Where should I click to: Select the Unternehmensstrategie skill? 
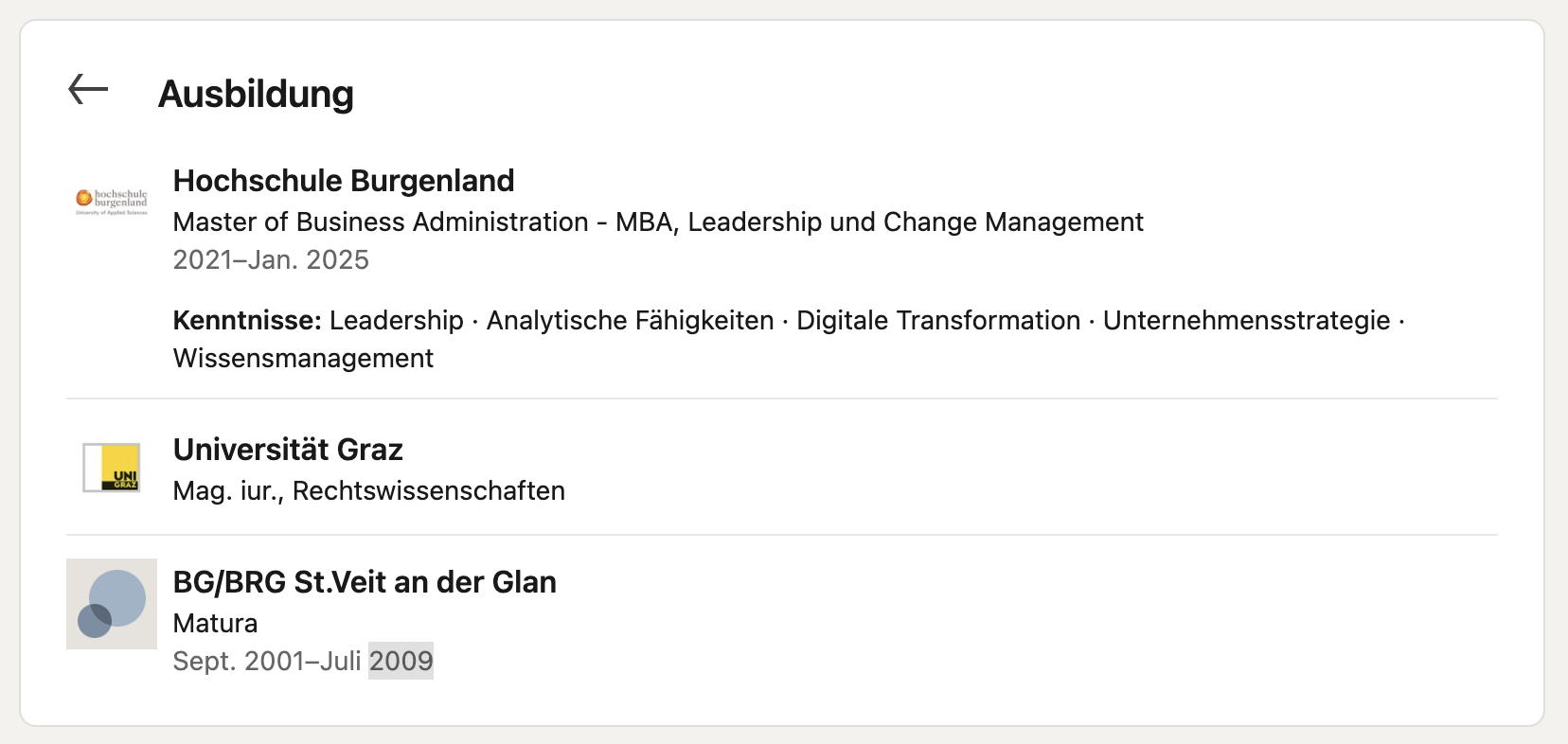1246,321
